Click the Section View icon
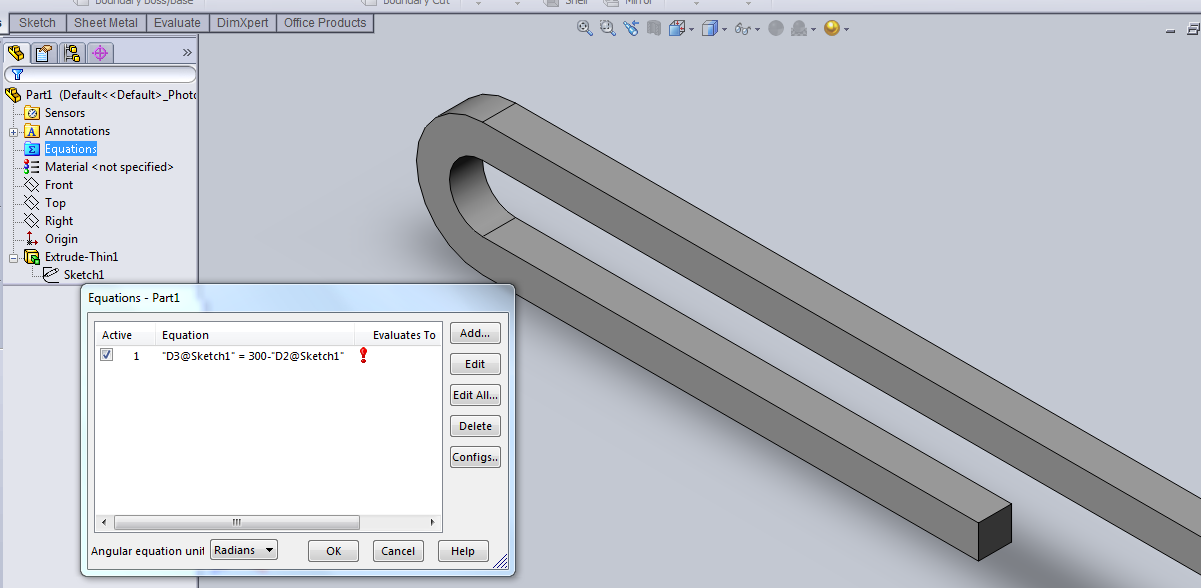Image resolution: width=1201 pixels, height=588 pixels. 654,29
